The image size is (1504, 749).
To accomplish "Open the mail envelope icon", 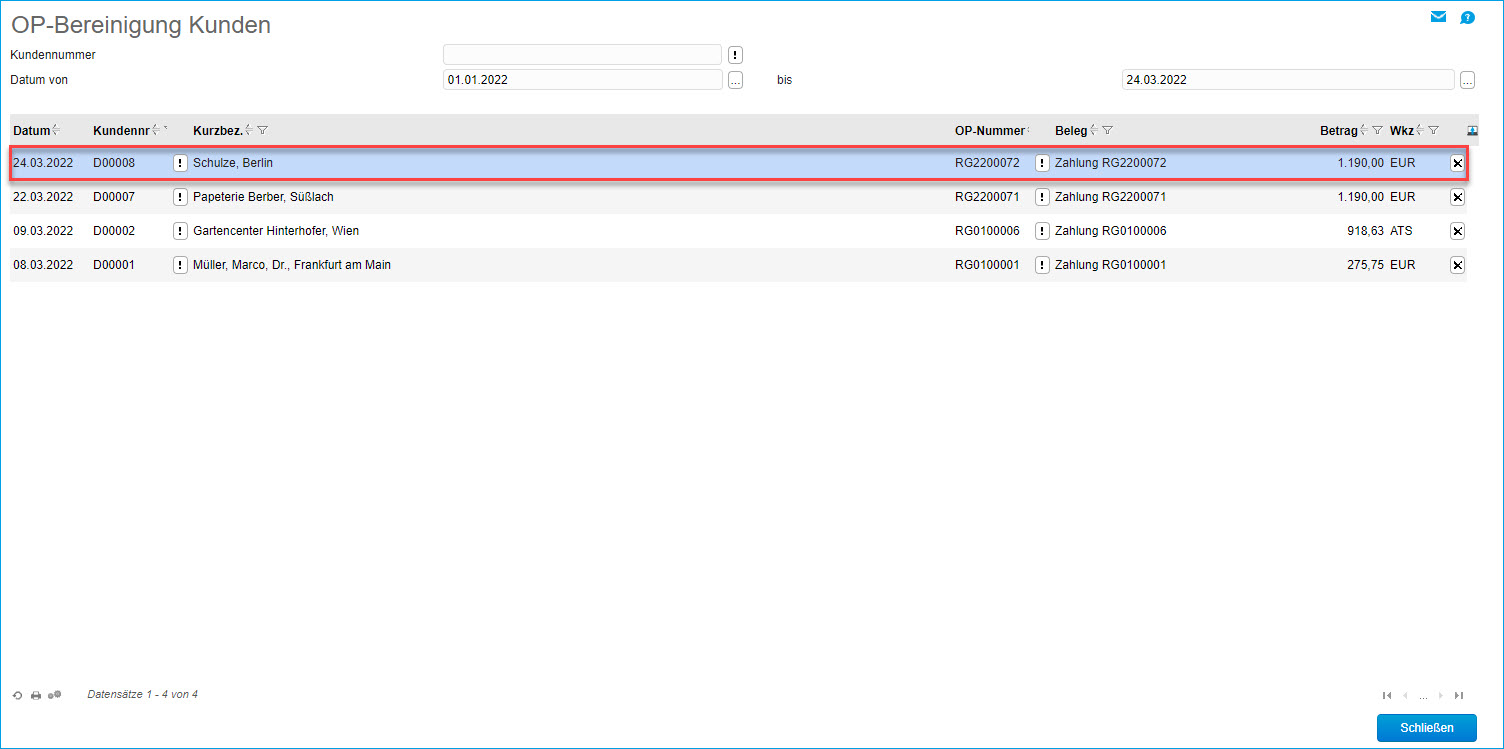I will point(1438,17).
